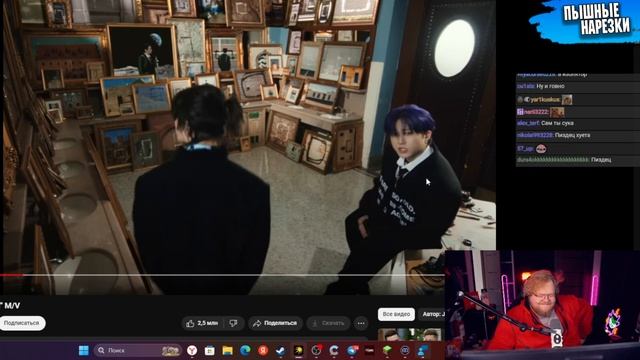The width and height of the screenshot is (640, 360).
Task: Open the recommended video thumbnail below chips
Action: click(410, 335)
